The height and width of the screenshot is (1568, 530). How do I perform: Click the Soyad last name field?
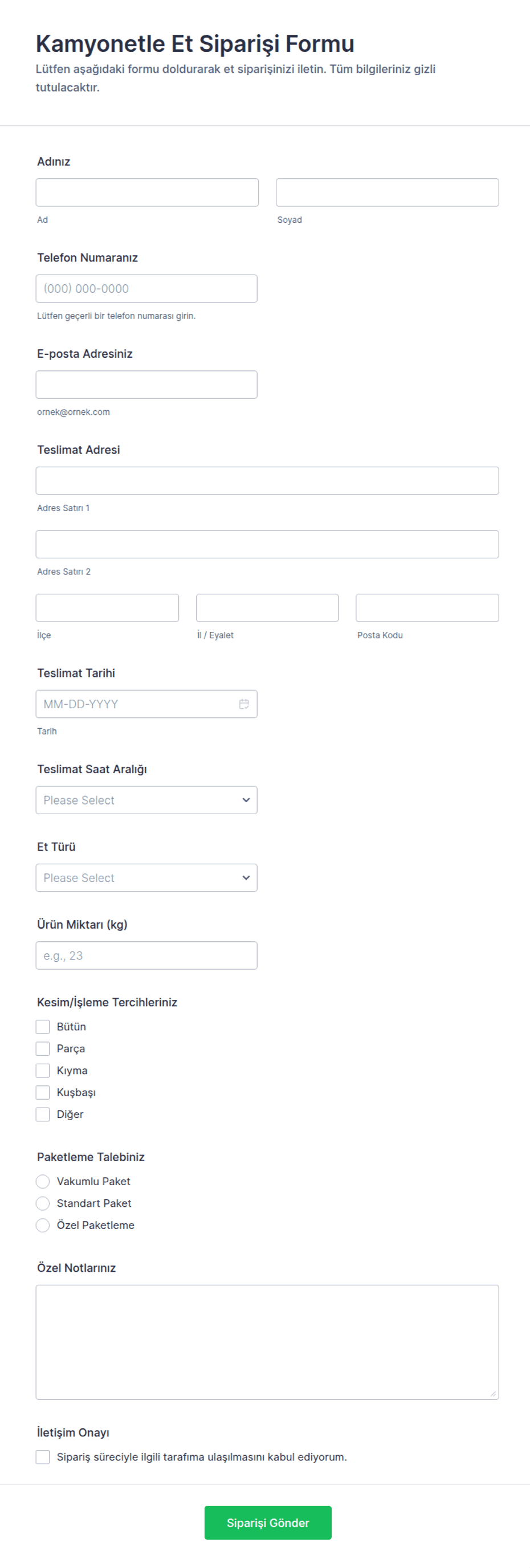pos(388,193)
